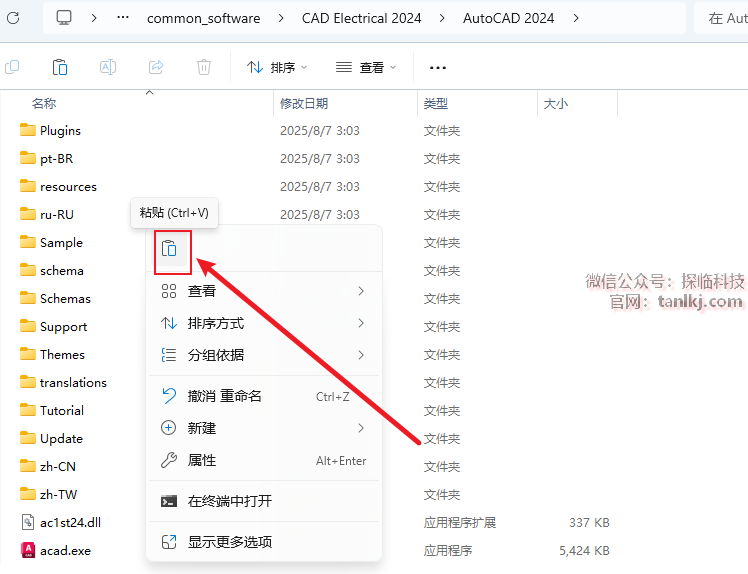
Task: Click 显示更多选项 menu entry
Action: 230,542
